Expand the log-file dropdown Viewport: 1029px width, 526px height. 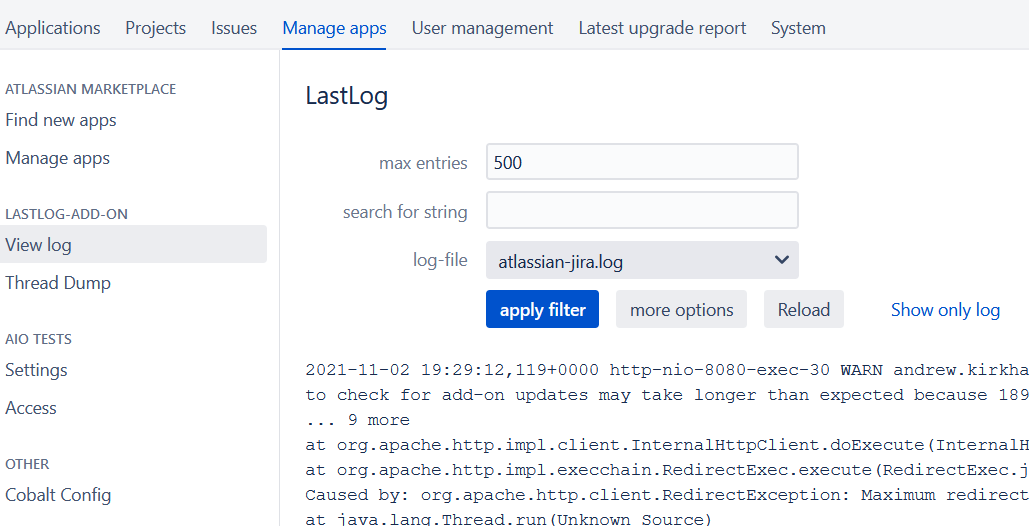pyautogui.click(x=641, y=261)
